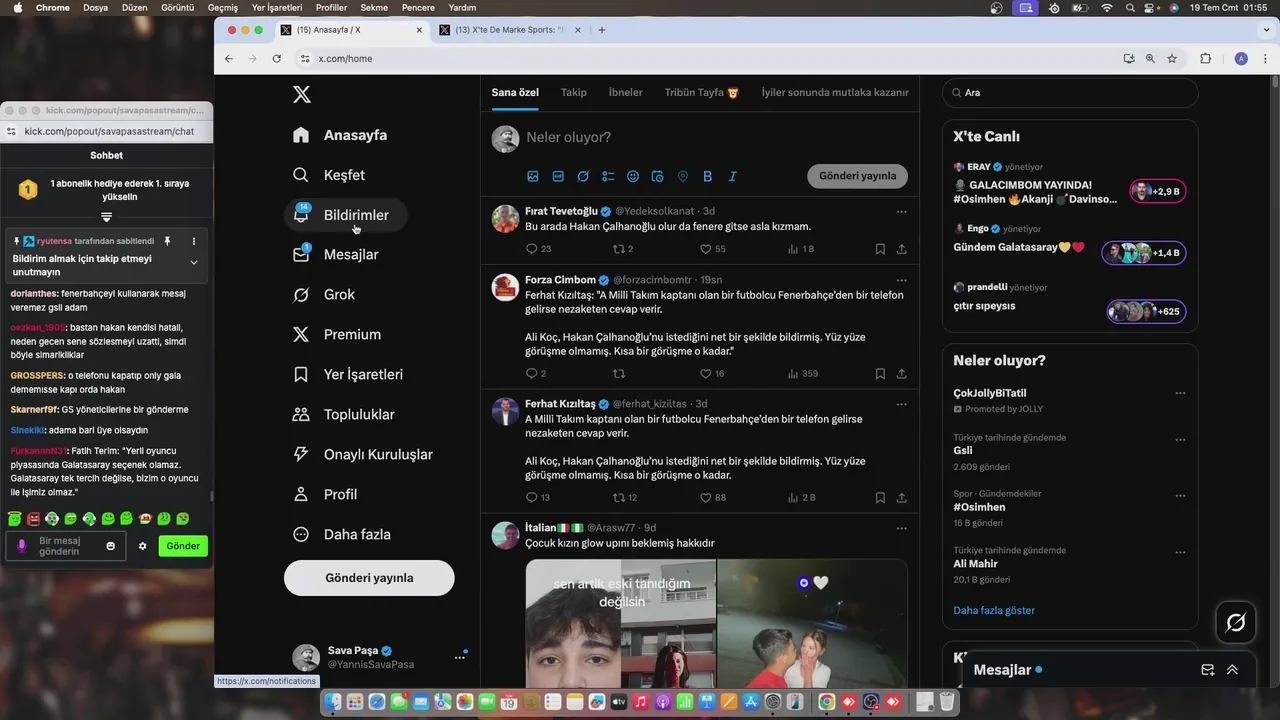Open Onaylı Kuruluşlar page
Screen dimensions: 1280x720
point(363,455)
